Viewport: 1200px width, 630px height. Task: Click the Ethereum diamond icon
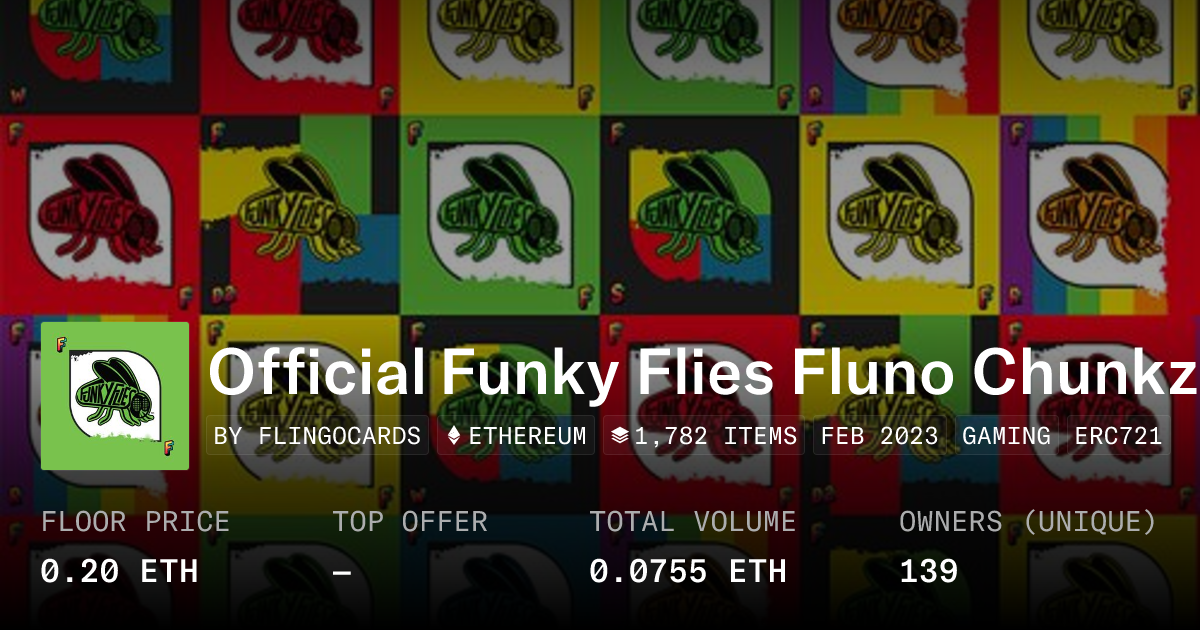pos(454,436)
